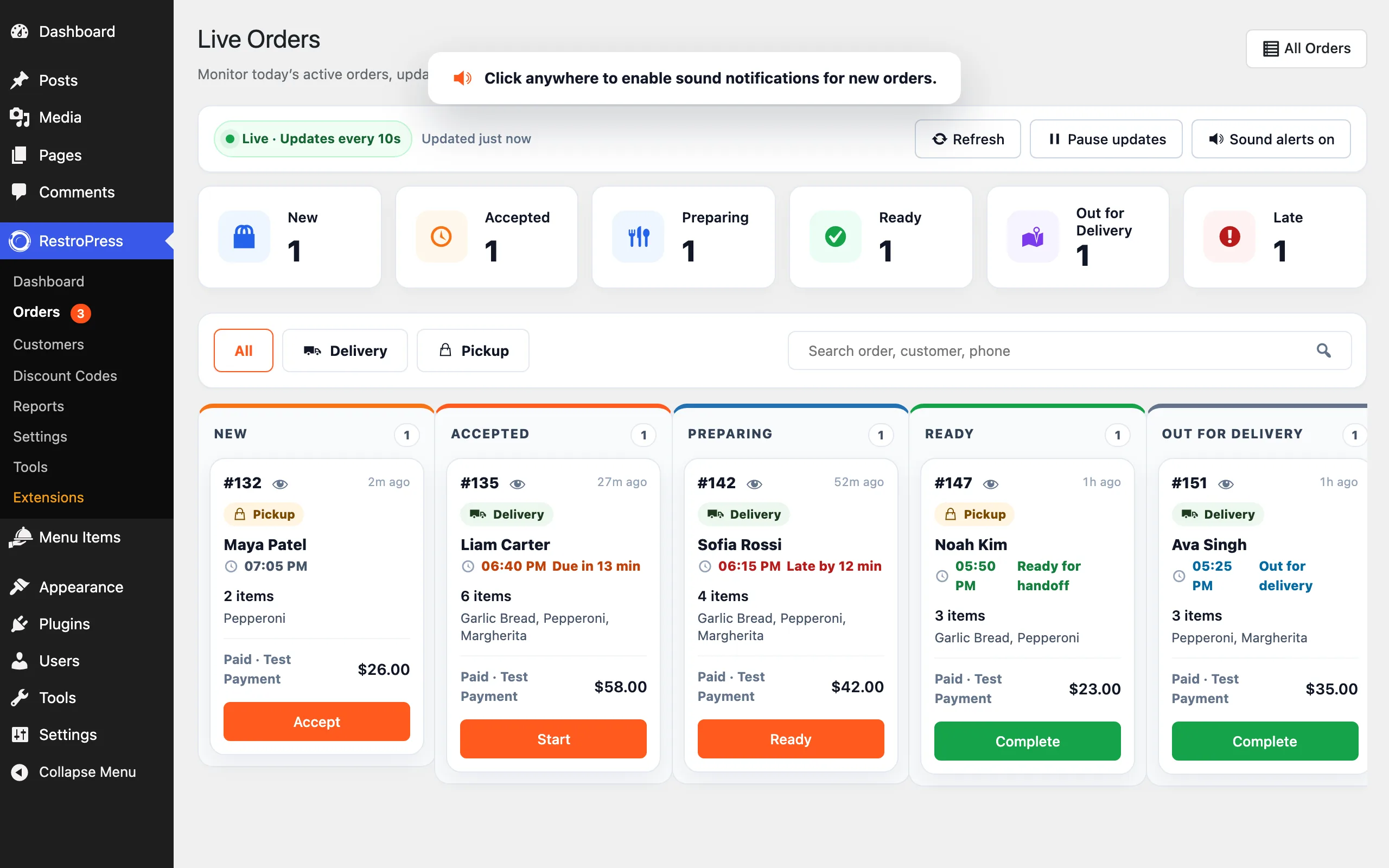This screenshot has width=1389, height=868.
Task: Open Reports submenu item
Action: (x=39, y=406)
